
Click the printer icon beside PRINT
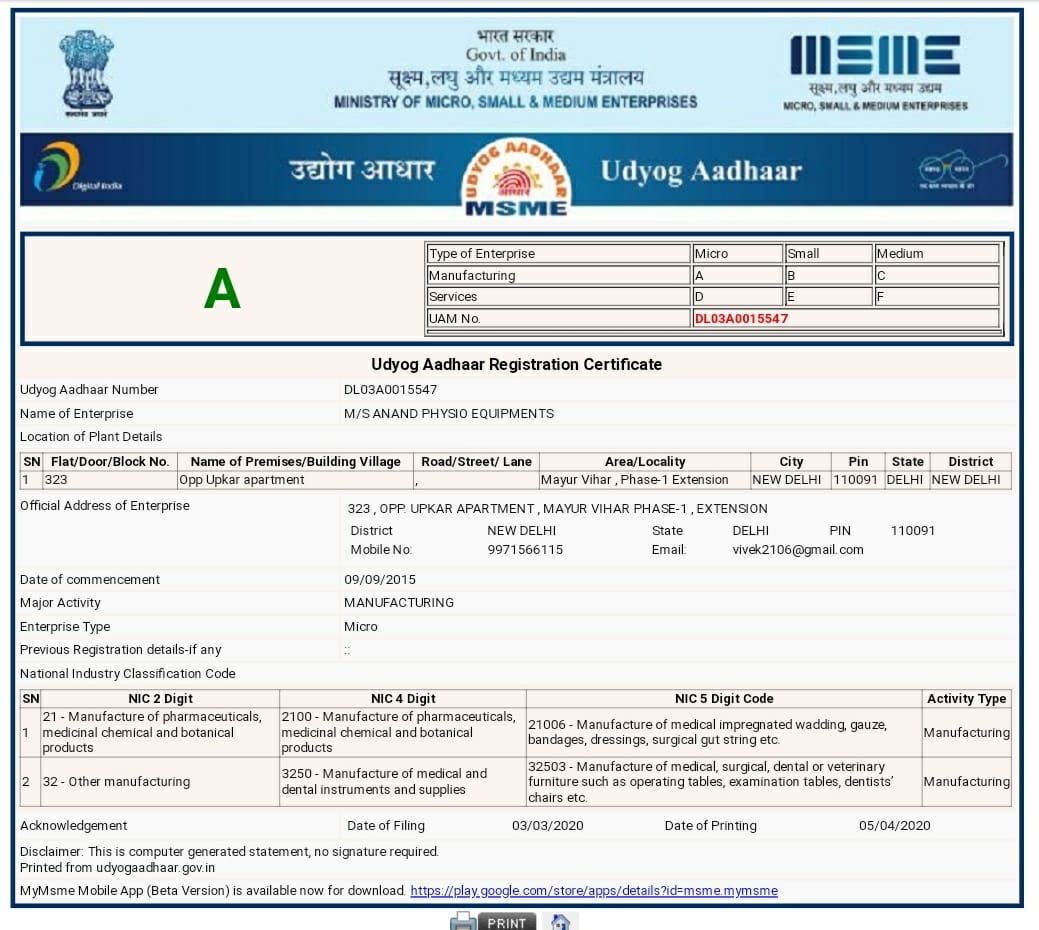pos(462,921)
